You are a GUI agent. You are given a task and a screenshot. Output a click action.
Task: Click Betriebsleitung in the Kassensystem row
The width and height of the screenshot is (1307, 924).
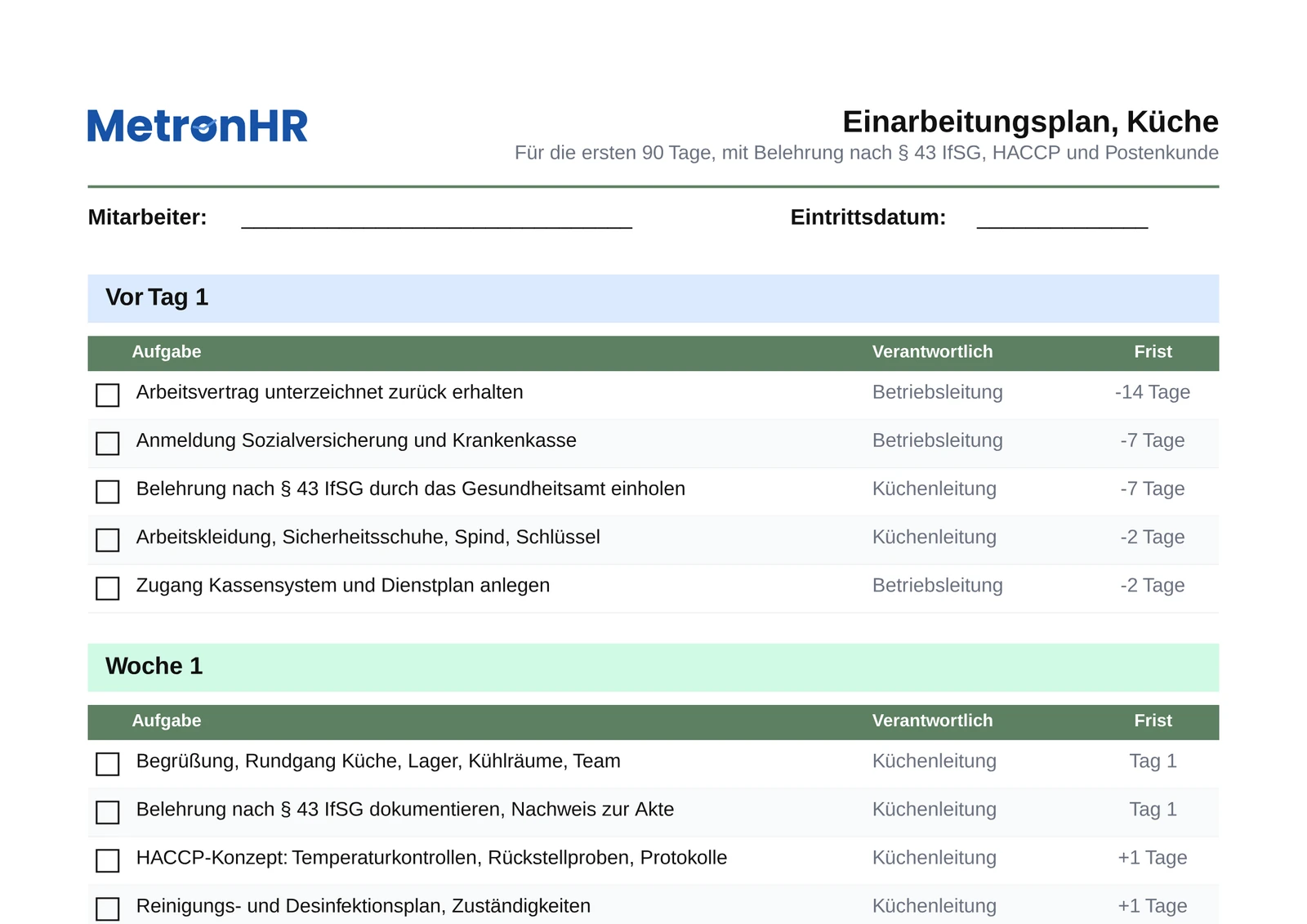click(938, 586)
